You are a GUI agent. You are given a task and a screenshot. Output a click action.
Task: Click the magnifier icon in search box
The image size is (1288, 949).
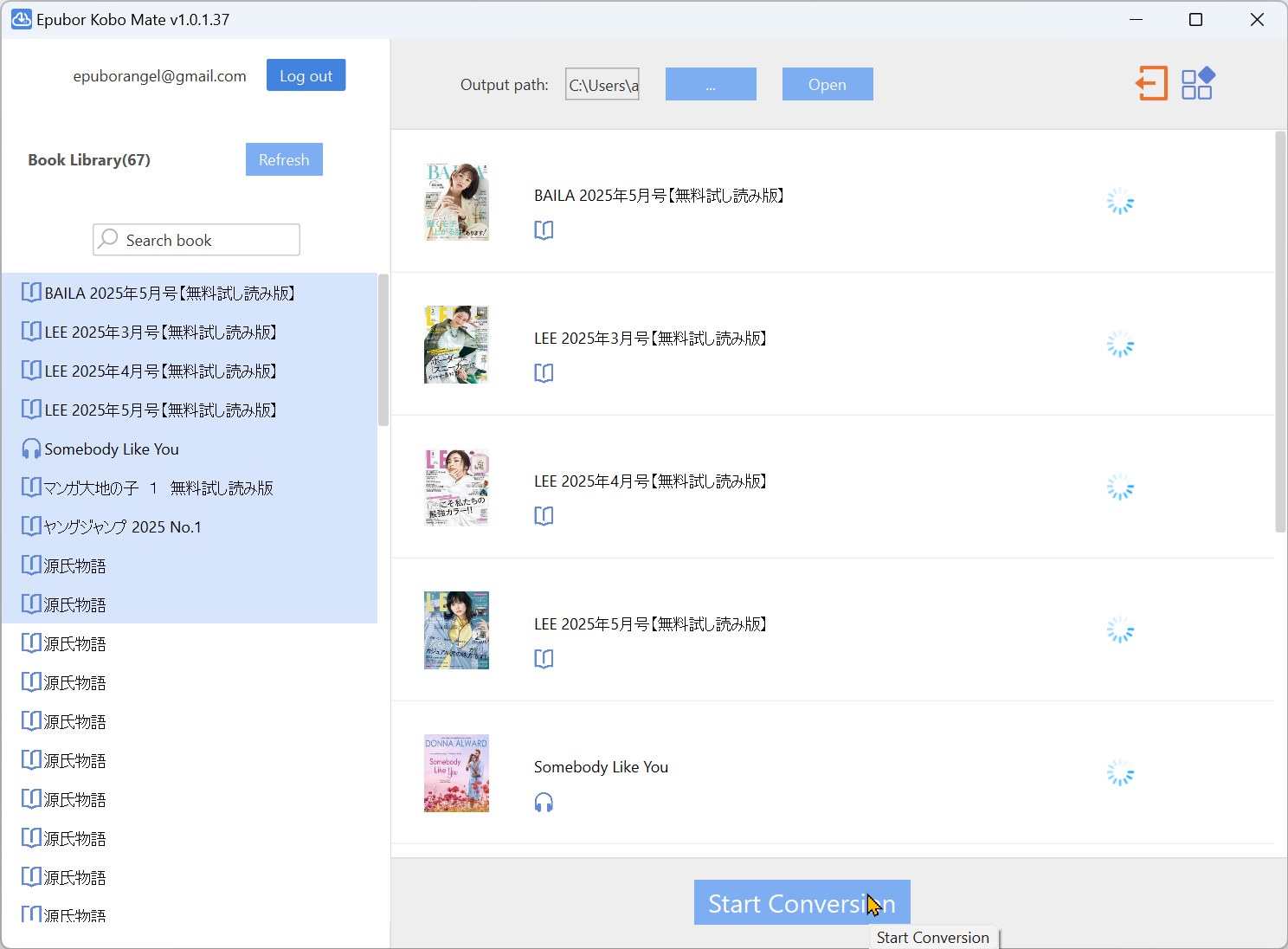pos(108,239)
